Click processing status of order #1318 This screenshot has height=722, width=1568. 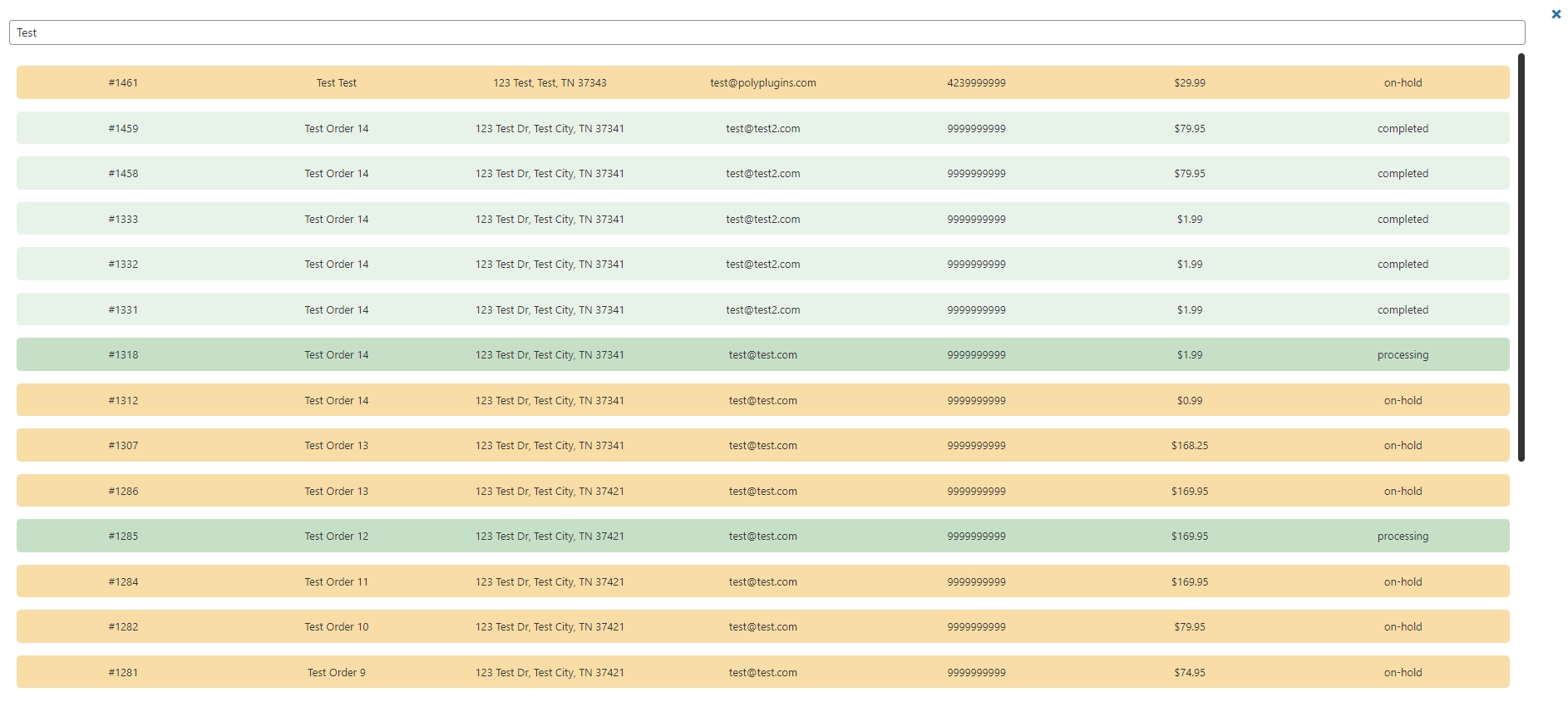tap(1403, 354)
